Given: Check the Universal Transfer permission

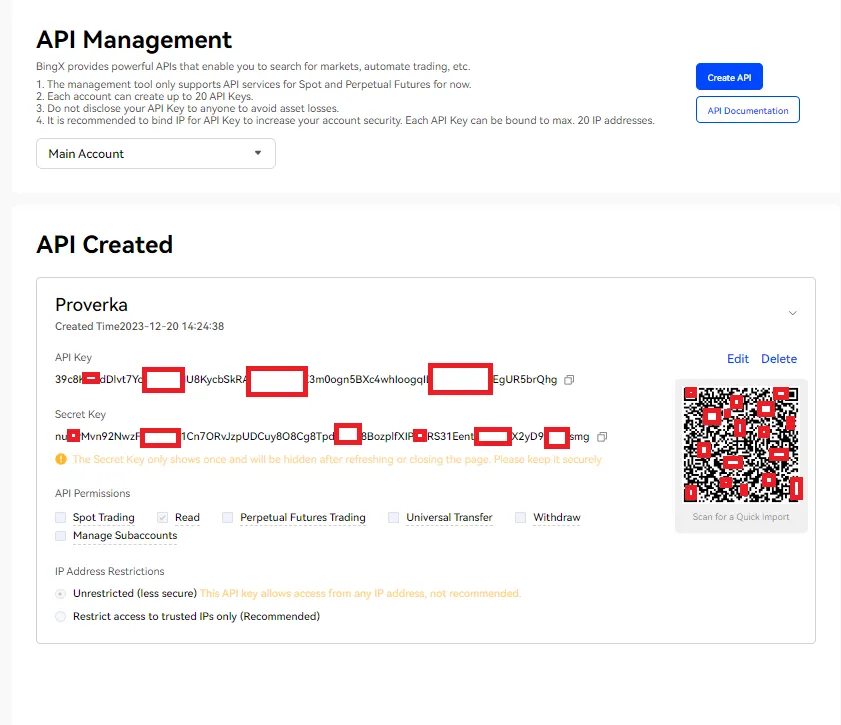Looking at the screenshot, I should [394, 518].
